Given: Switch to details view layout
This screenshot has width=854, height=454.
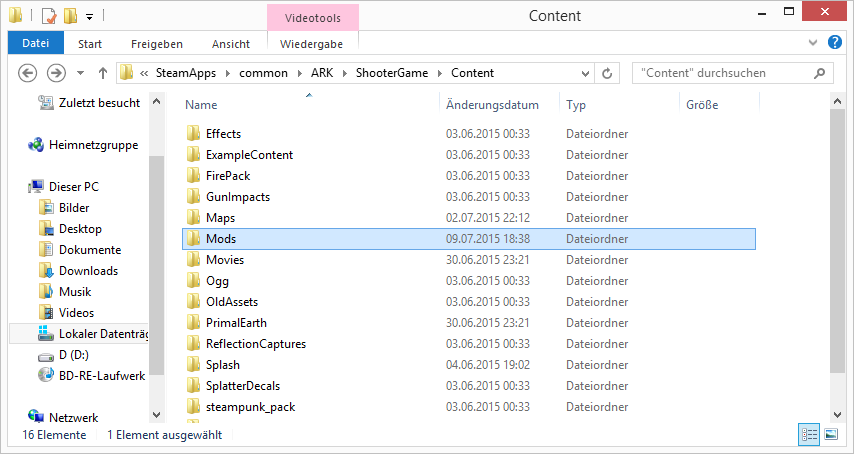Looking at the screenshot, I should 809,434.
